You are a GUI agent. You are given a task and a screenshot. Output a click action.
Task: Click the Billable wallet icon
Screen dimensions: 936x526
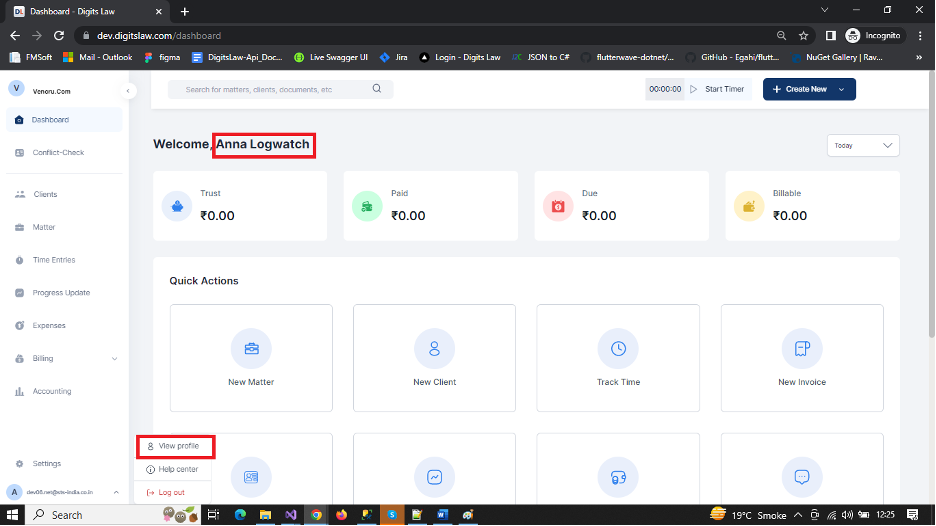(750, 206)
